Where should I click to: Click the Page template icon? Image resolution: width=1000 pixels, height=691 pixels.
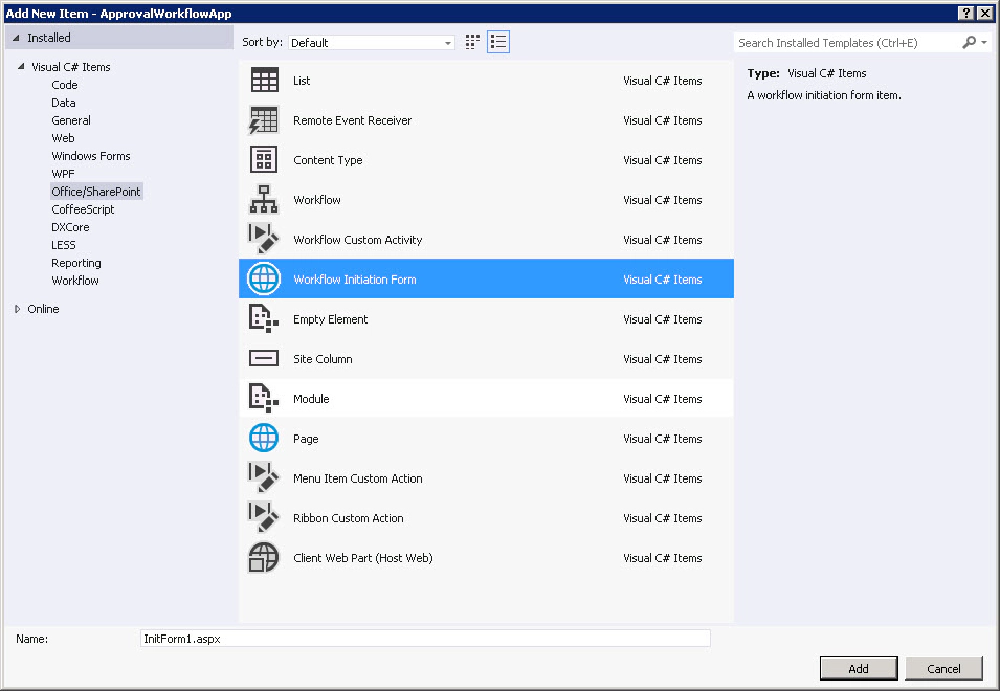coord(263,438)
